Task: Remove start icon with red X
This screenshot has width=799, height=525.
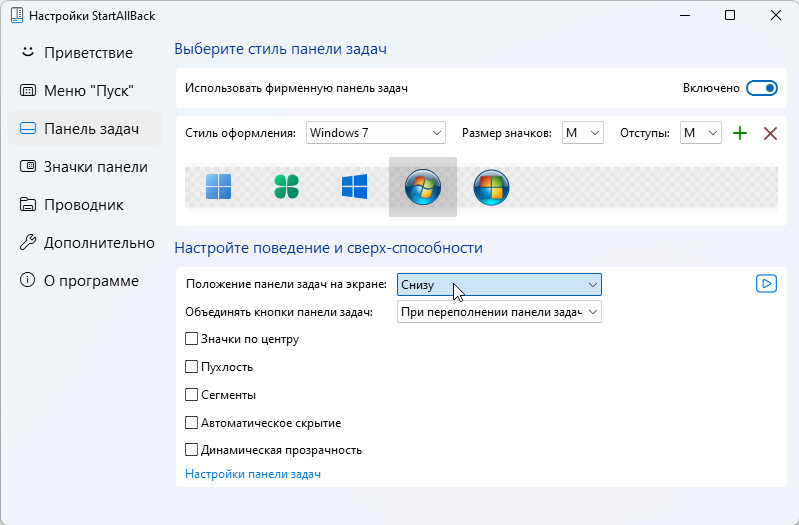Action: click(770, 134)
